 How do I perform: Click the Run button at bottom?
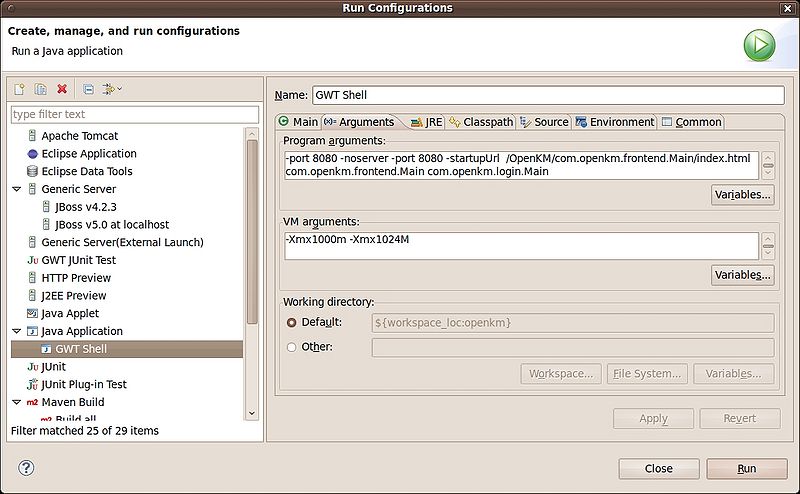[x=747, y=468]
